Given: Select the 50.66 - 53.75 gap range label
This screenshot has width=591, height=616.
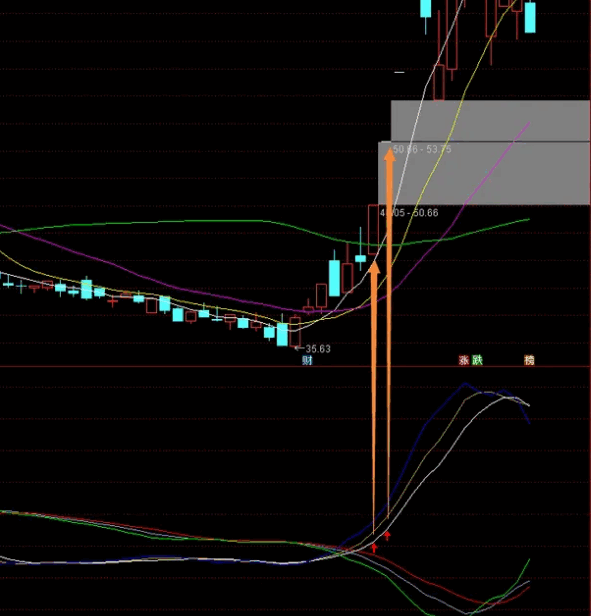Looking at the screenshot, I should 422,149.
